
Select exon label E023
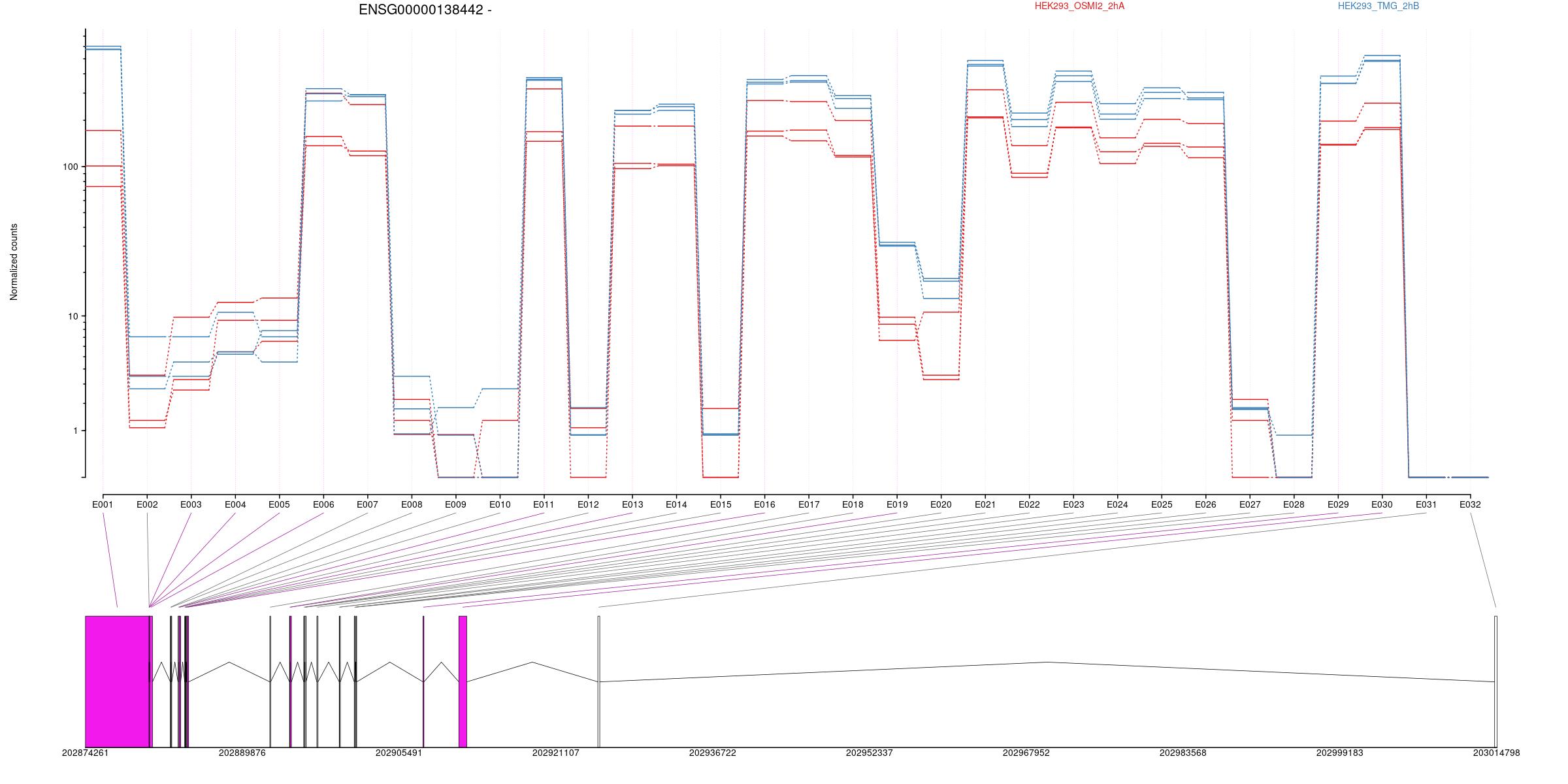click(x=1073, y=504)
